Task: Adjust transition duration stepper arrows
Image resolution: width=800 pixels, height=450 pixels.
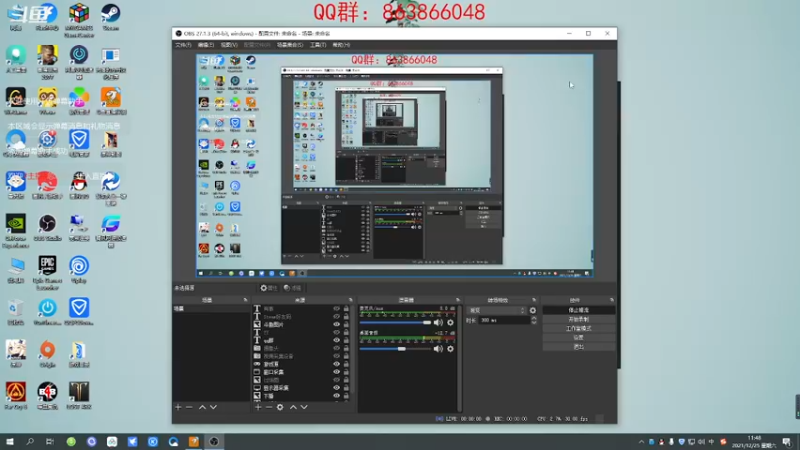Action: pos(534,320)
